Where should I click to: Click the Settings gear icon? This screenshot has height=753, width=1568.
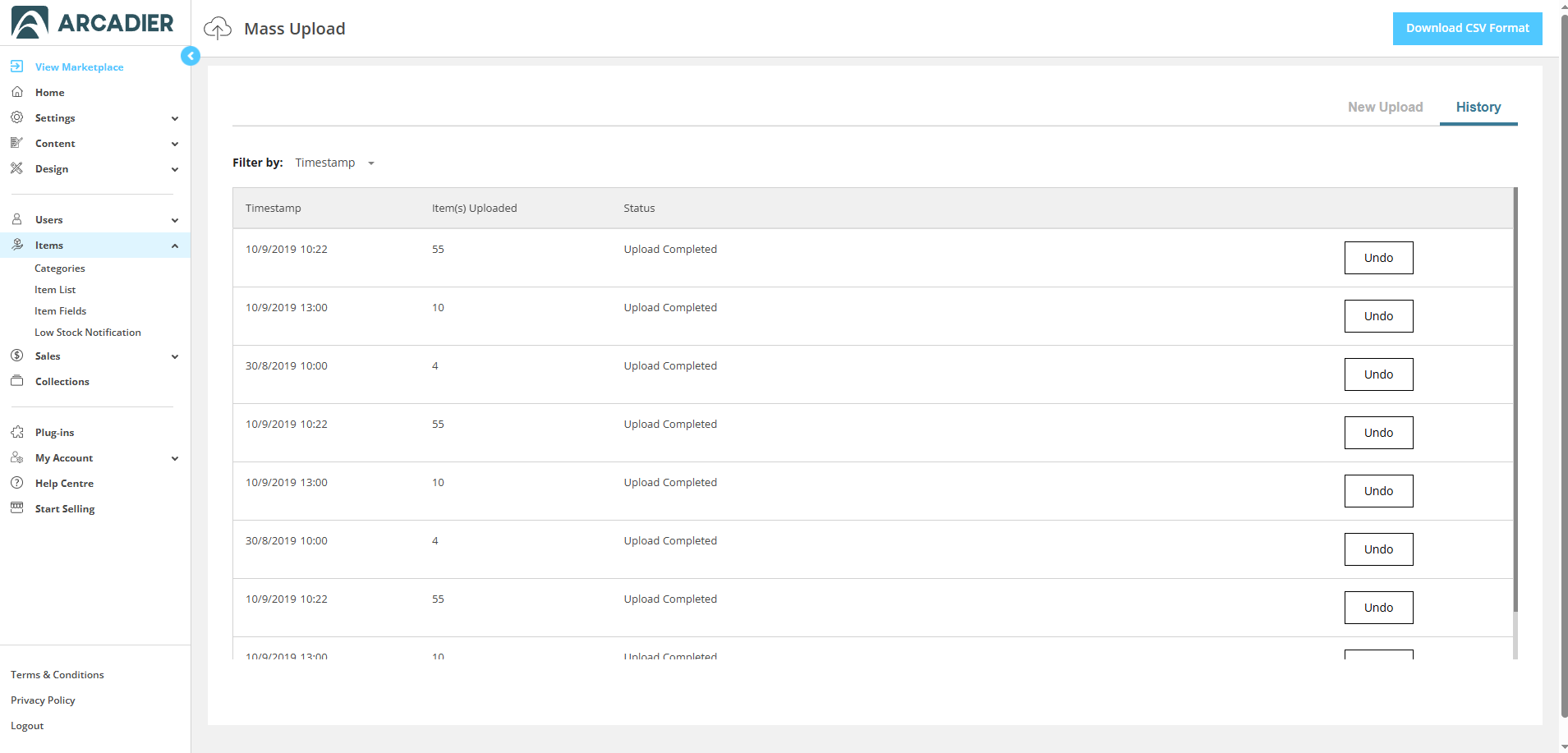coord(16,117)
